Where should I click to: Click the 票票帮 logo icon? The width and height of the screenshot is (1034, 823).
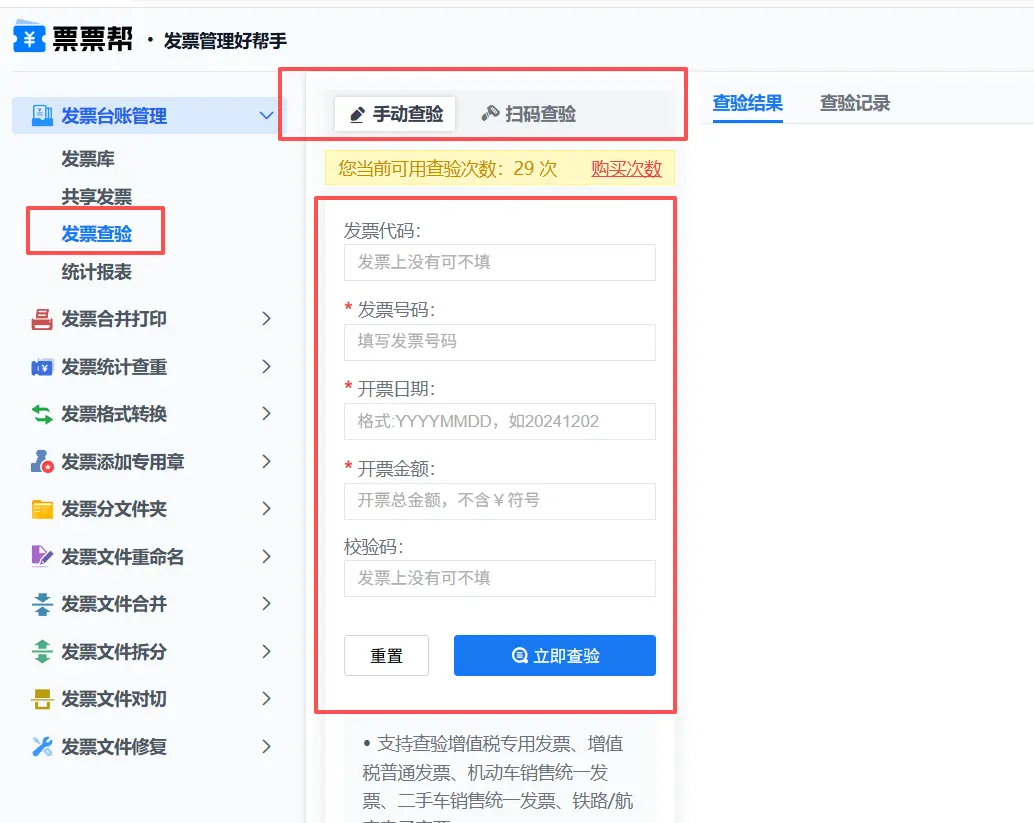(29, 39)
